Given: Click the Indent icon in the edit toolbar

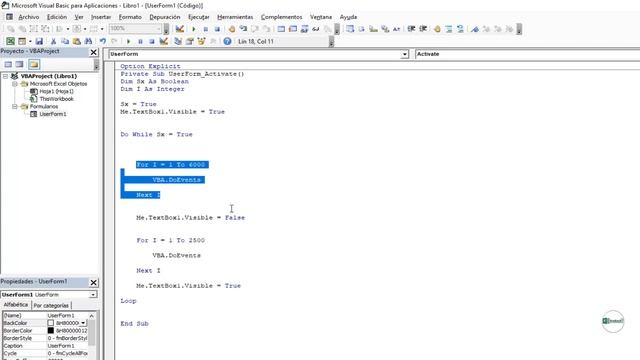Looking at the screenshot, I should [411, 29].
